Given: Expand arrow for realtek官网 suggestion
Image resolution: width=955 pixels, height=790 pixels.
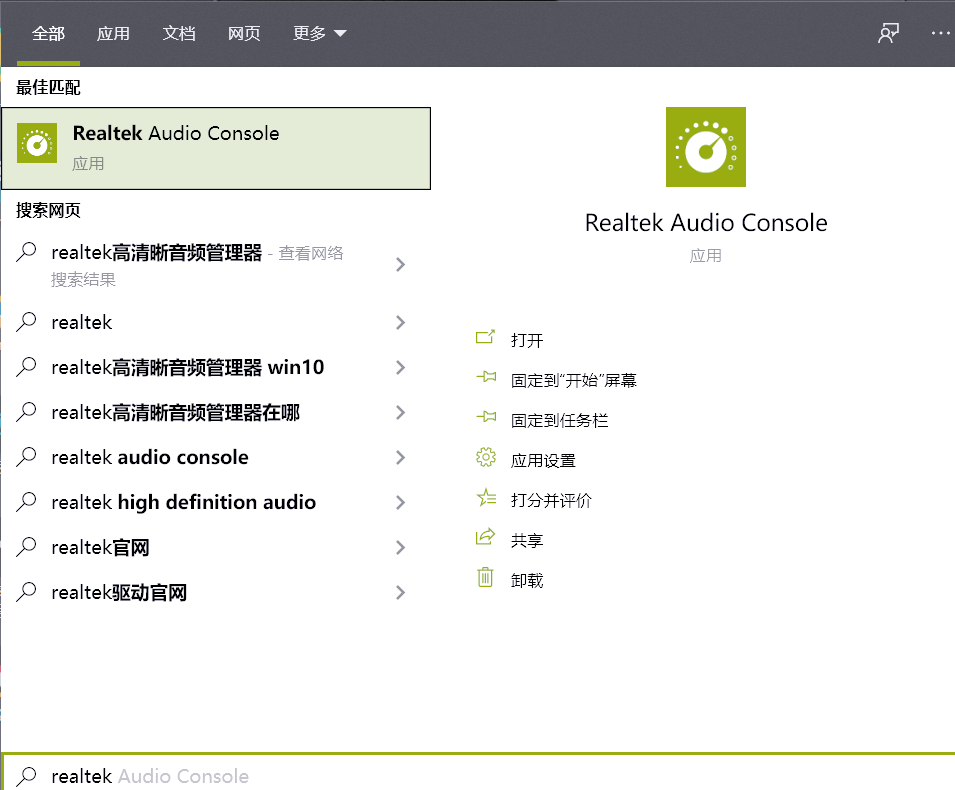Looking at the screenshot, I should click(x=400, y=548).
